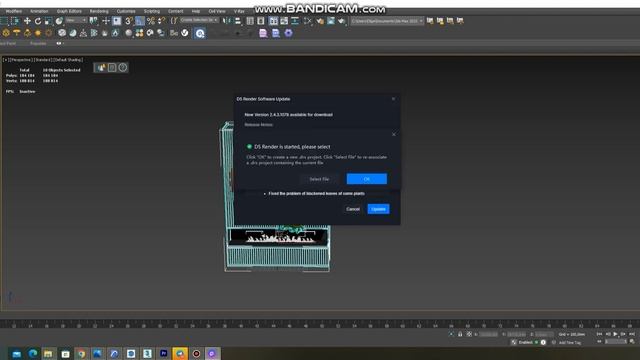Click the Select File button
This screenshot has width=640, height=360.
[x=319, y=179]
